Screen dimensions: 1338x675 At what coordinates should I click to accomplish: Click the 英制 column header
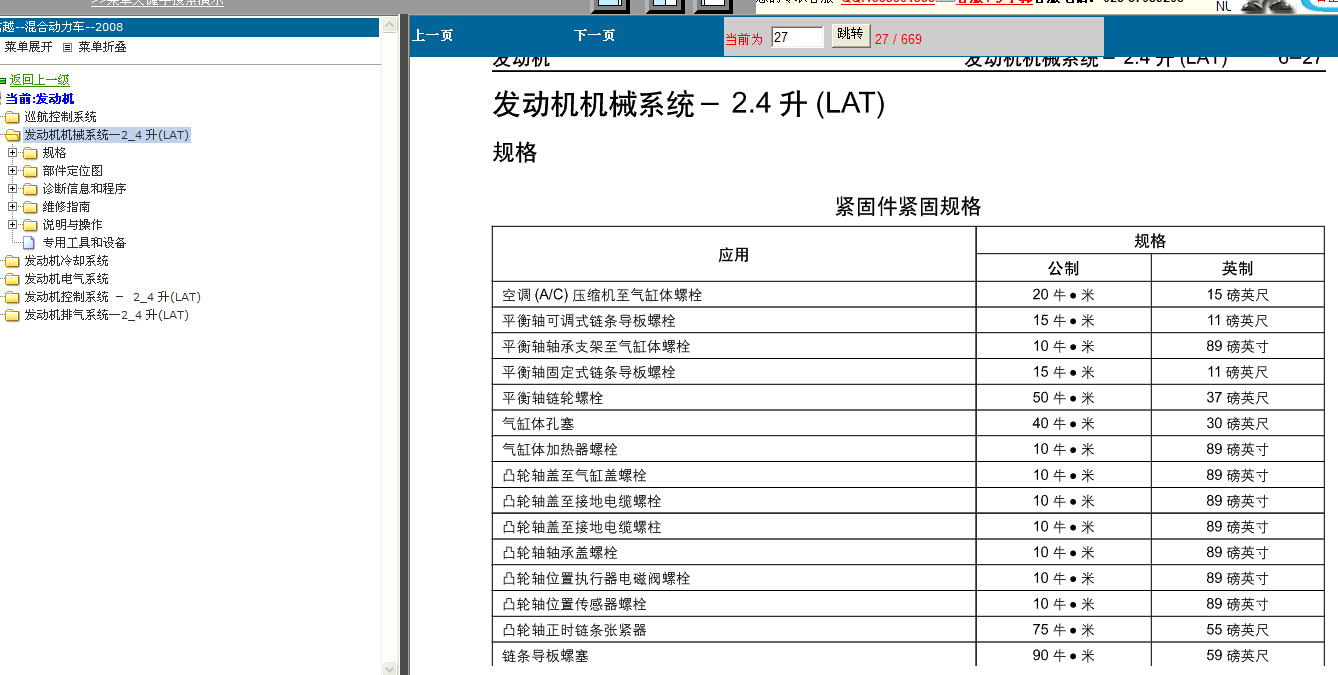pos(1237,269)
